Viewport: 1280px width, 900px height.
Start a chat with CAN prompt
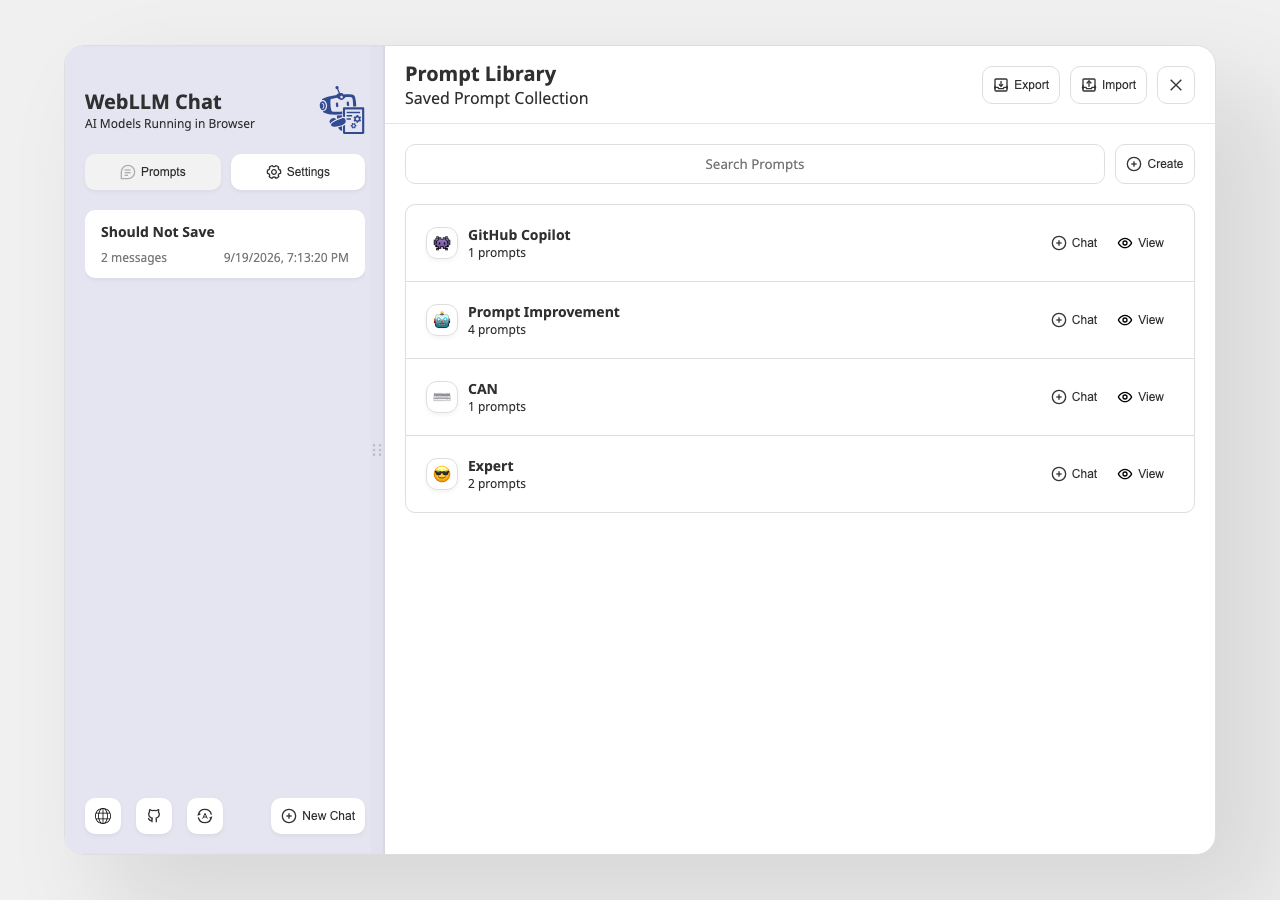1074,397
